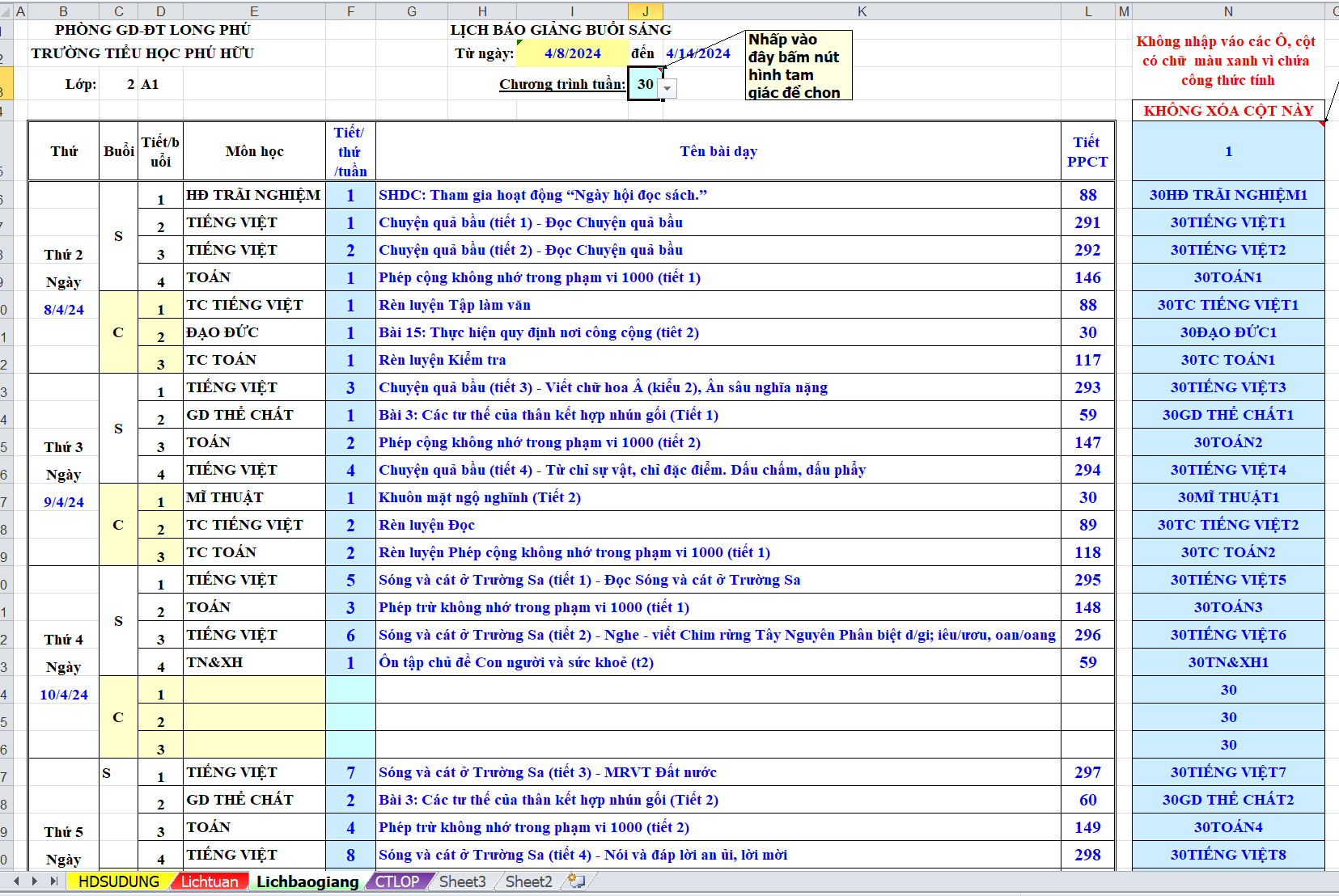1339x896 pixels.
Task: Select column L header
Action: click(1088, 11)
